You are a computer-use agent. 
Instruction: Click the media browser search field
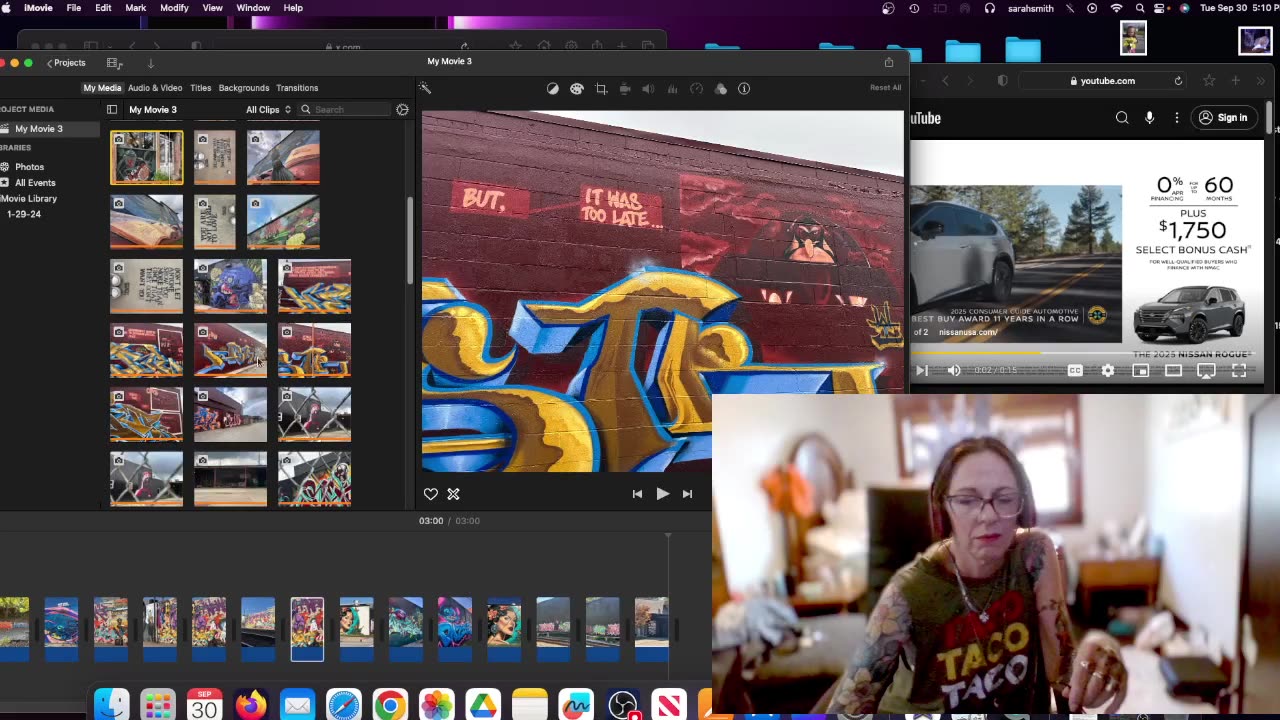[346, 109]
